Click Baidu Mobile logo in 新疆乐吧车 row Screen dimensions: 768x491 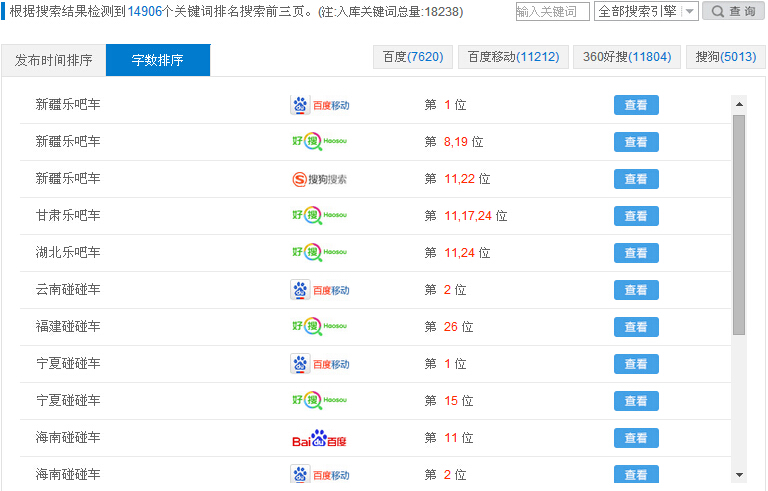click(x=320, y=105)
